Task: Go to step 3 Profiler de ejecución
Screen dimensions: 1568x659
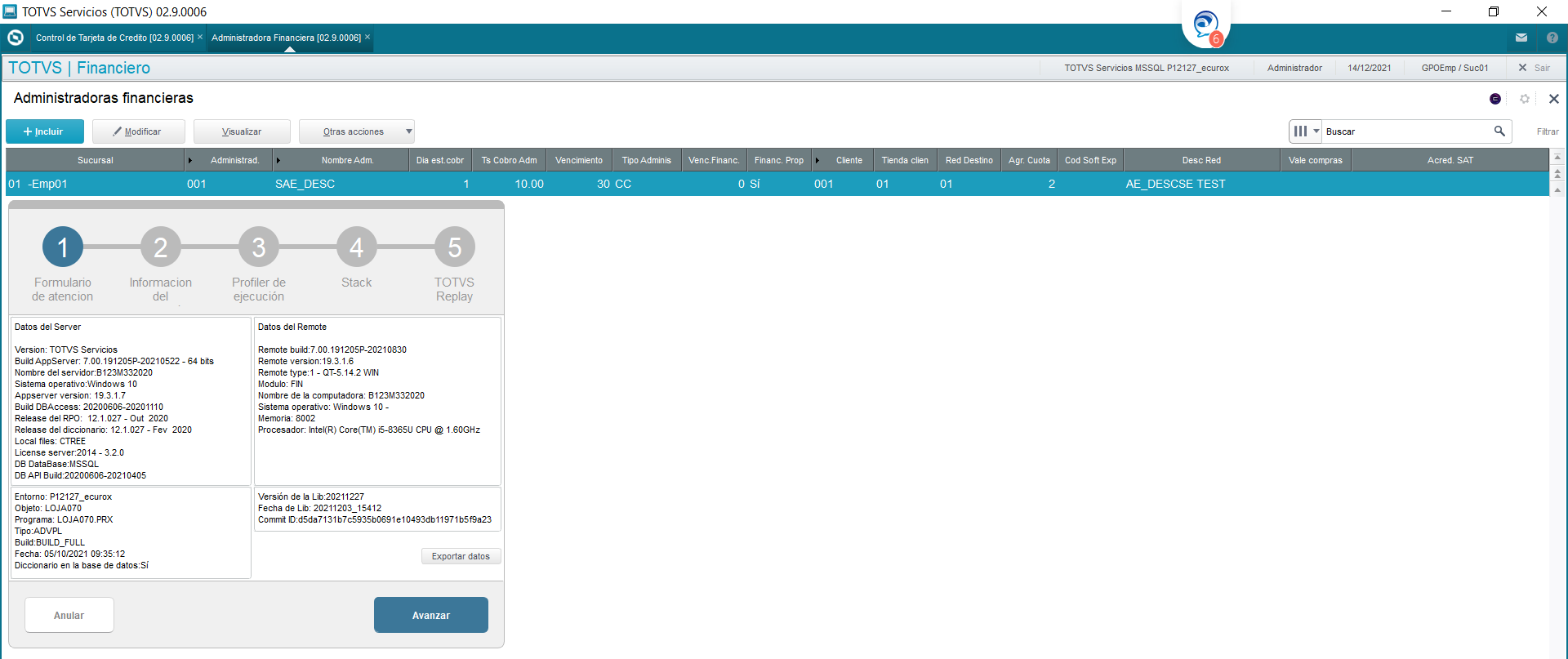Action: tap(259, 247)
